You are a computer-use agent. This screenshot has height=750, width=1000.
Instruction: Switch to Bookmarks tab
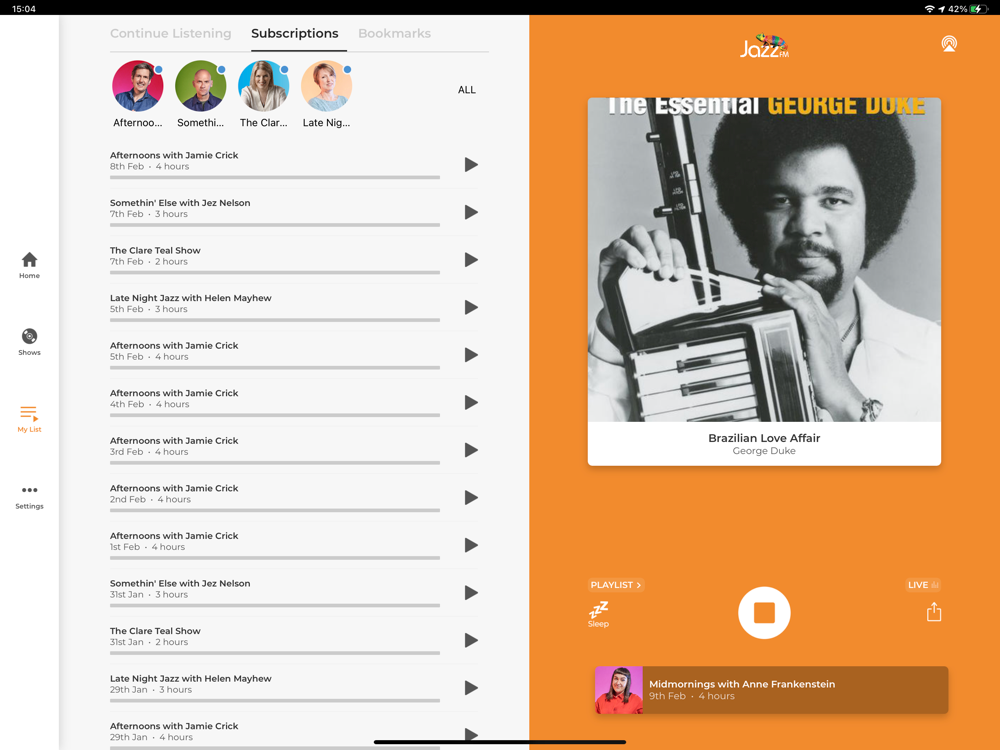394,33
